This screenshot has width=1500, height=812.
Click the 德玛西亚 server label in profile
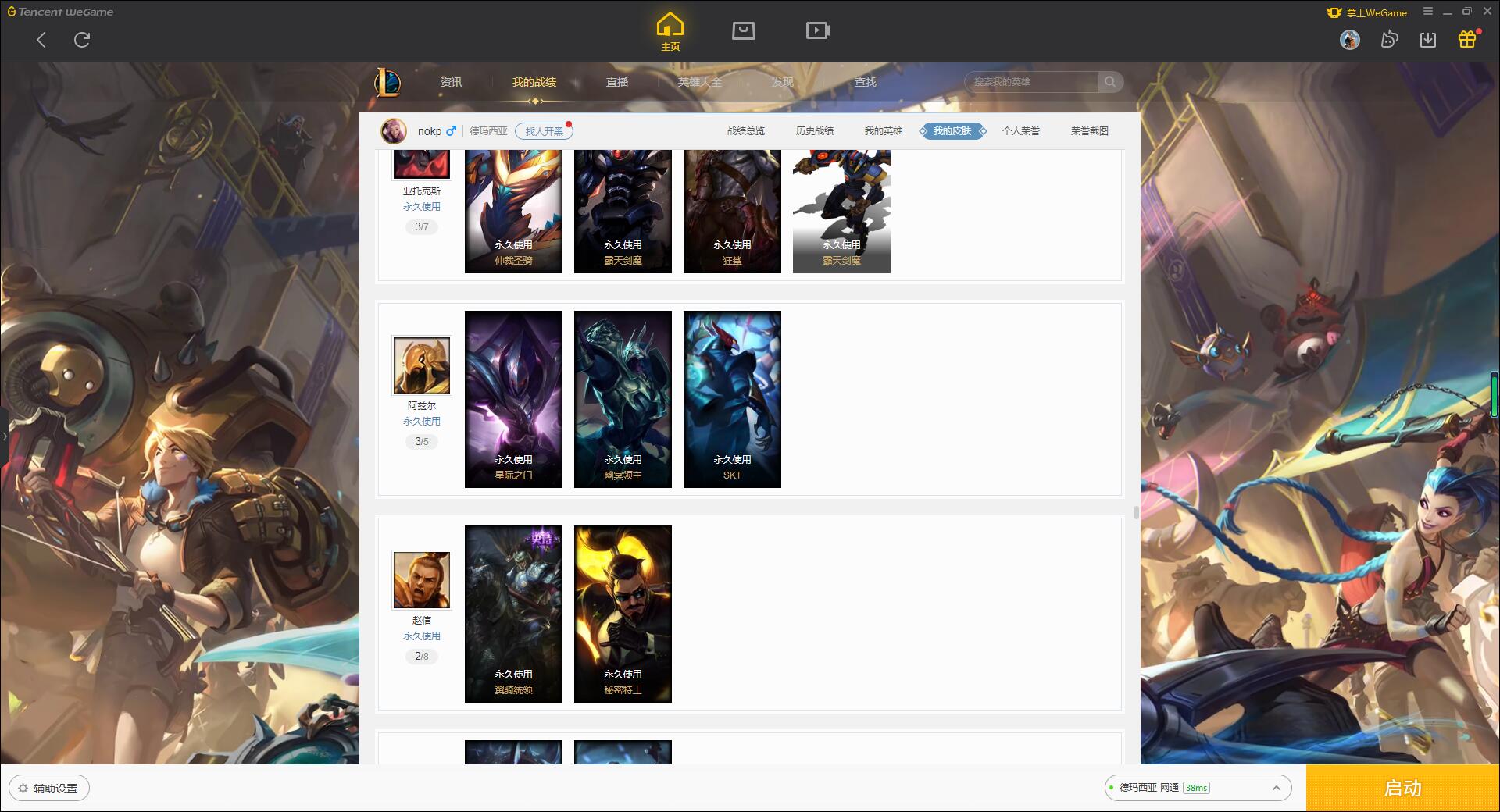(488, 131)
